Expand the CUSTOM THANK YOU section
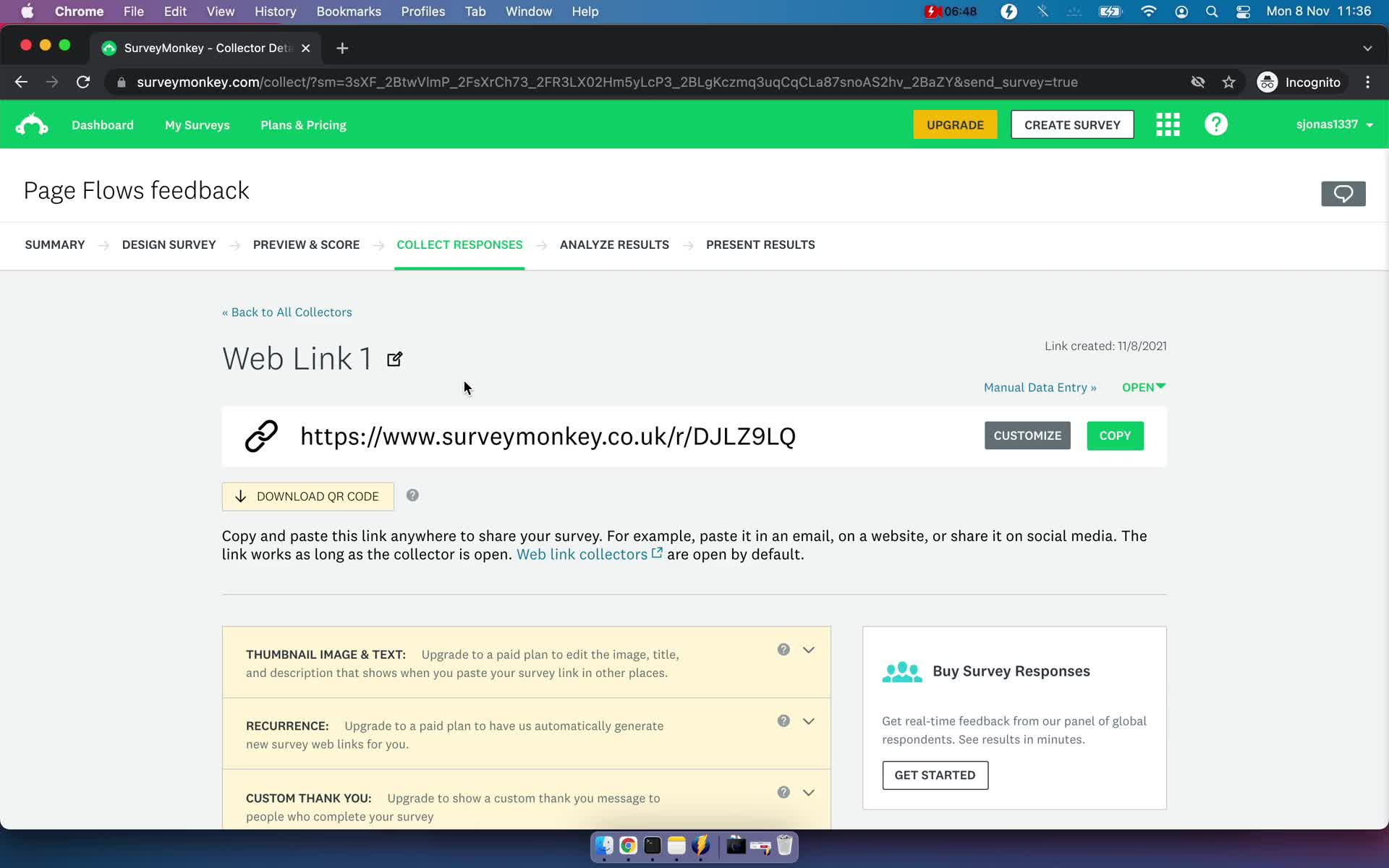The height and width of the screenshot is (868, 1389). [x=809, y=792]
